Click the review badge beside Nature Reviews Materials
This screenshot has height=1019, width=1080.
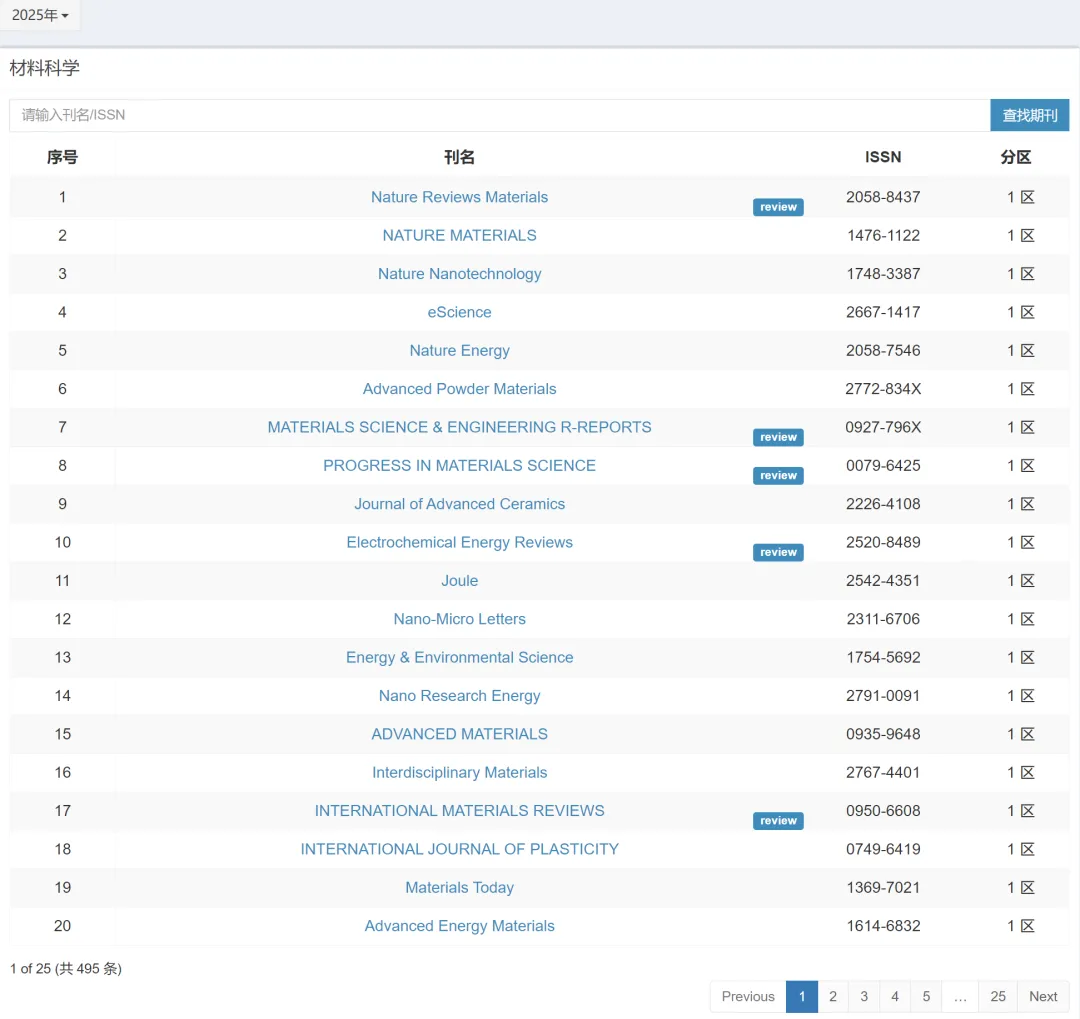pos(778,207)
